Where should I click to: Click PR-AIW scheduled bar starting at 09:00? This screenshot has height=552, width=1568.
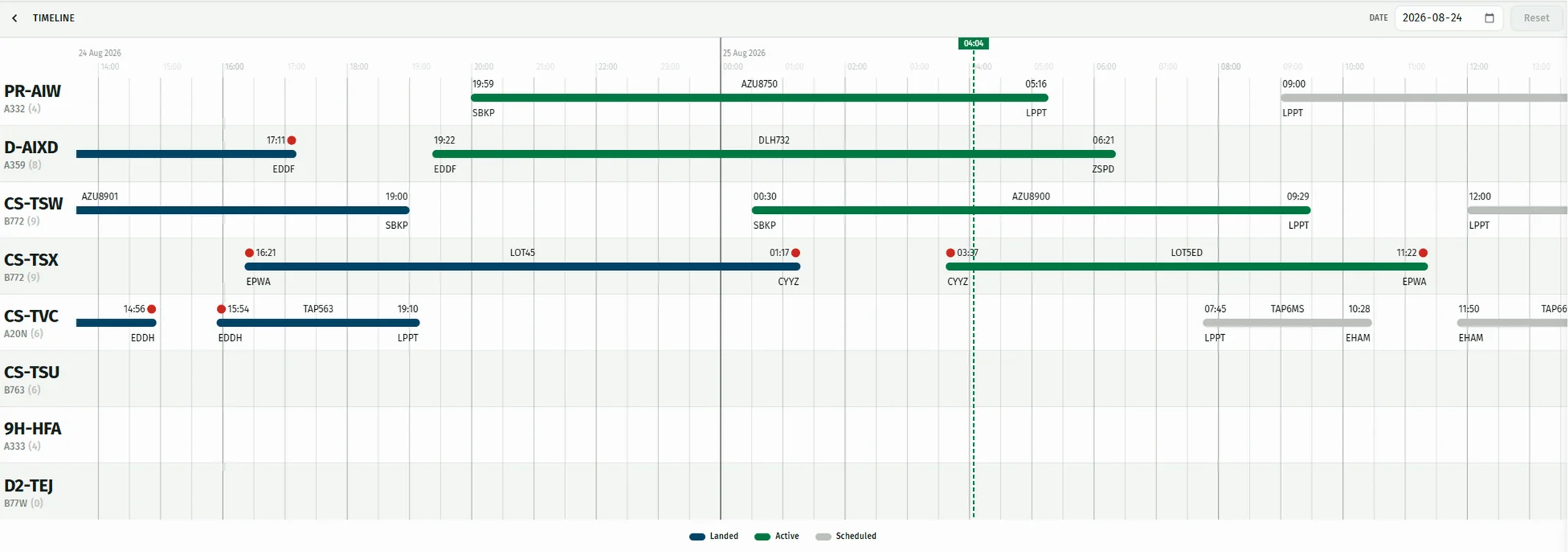(x=1424, y=98)
